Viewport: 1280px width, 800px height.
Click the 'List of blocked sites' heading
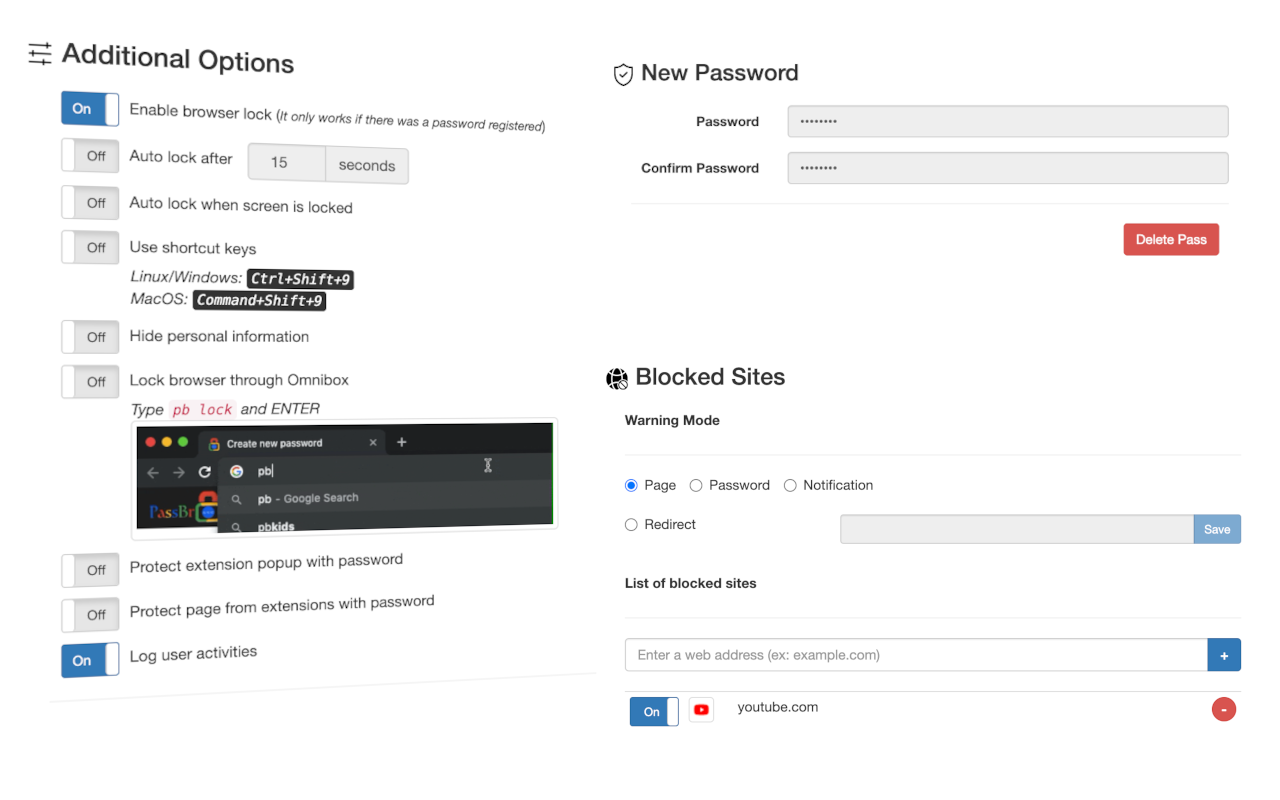690,583
